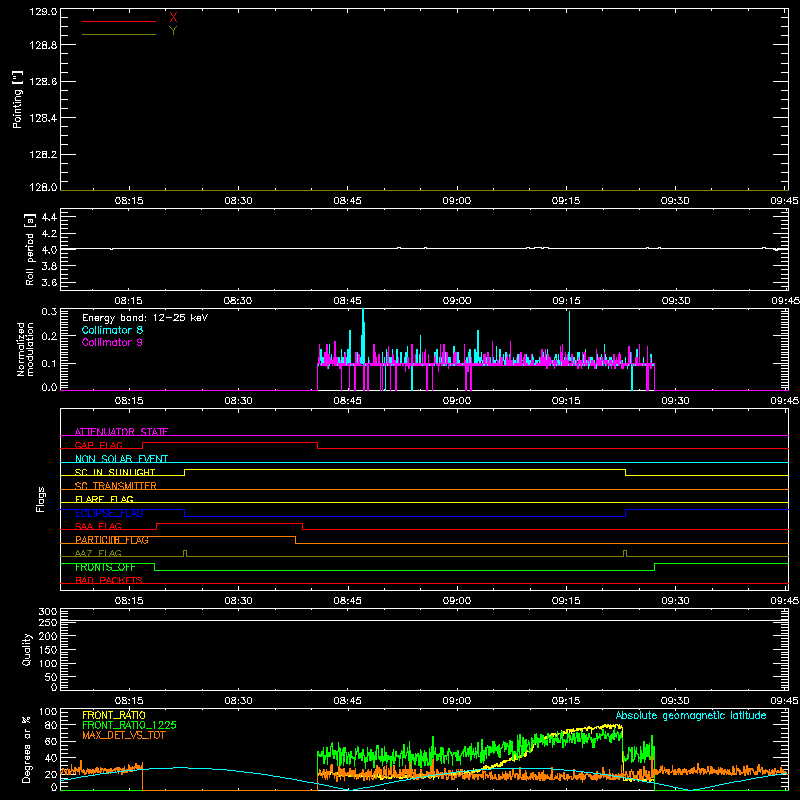
Task: Click the SC_IN_SUNLIGHT rising step near 08:23
Action: tap(185, 472)
